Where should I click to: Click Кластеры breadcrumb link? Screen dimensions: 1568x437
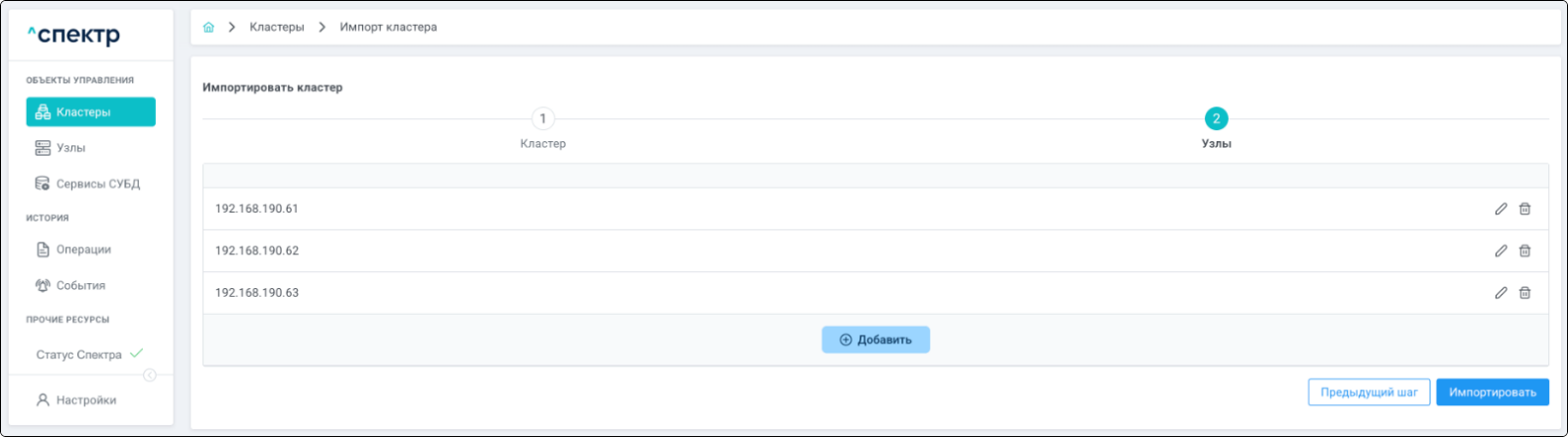click(277, 28)
